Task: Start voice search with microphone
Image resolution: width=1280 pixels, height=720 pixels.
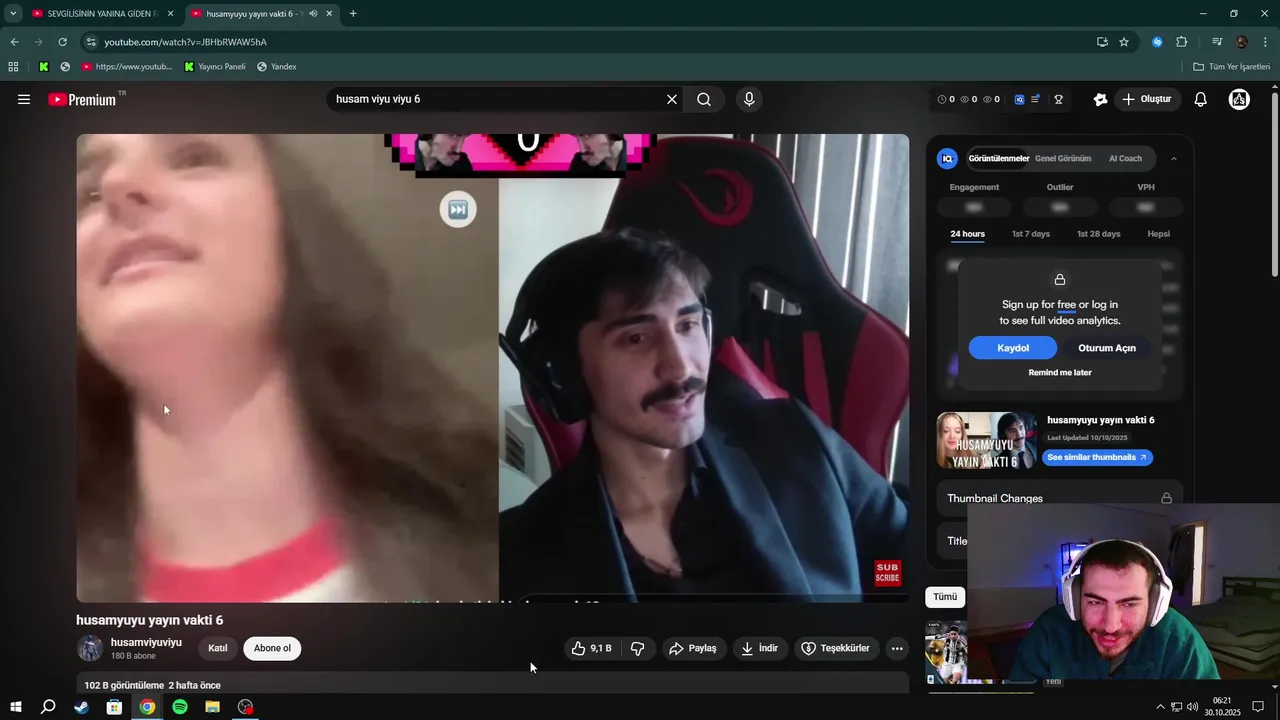Action: (749, 99)
